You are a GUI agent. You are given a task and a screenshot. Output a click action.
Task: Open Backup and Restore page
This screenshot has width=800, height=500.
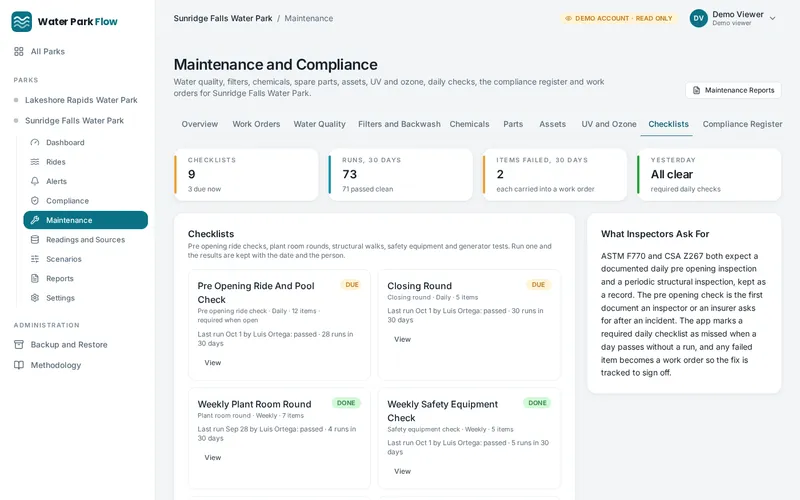point(69,344)
